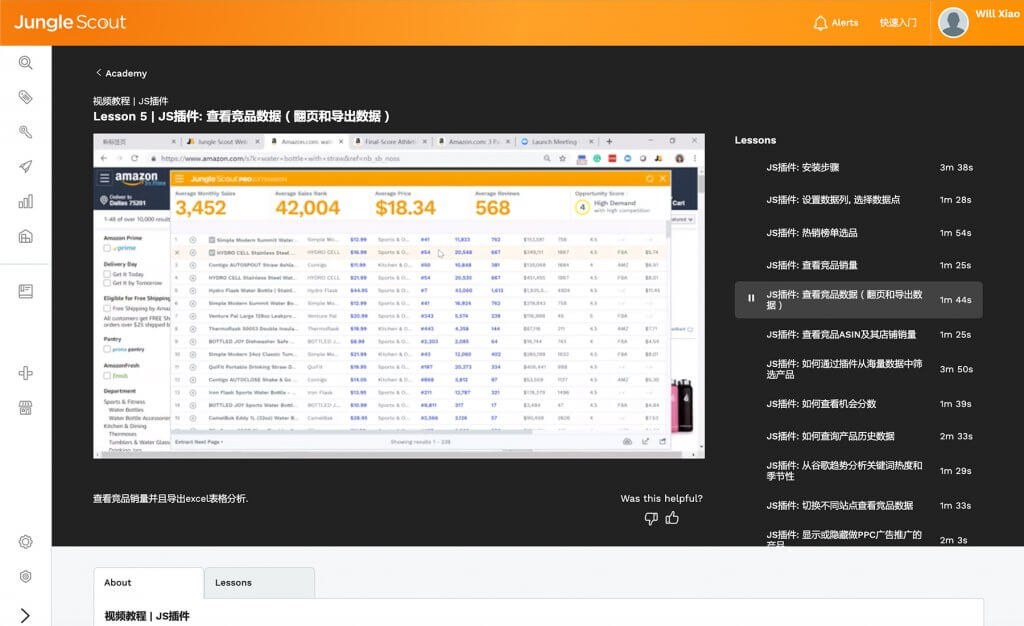Switch to the About tab
Image resolution: width=1024 pixels, height=626 pixels.
pos(149,583)
